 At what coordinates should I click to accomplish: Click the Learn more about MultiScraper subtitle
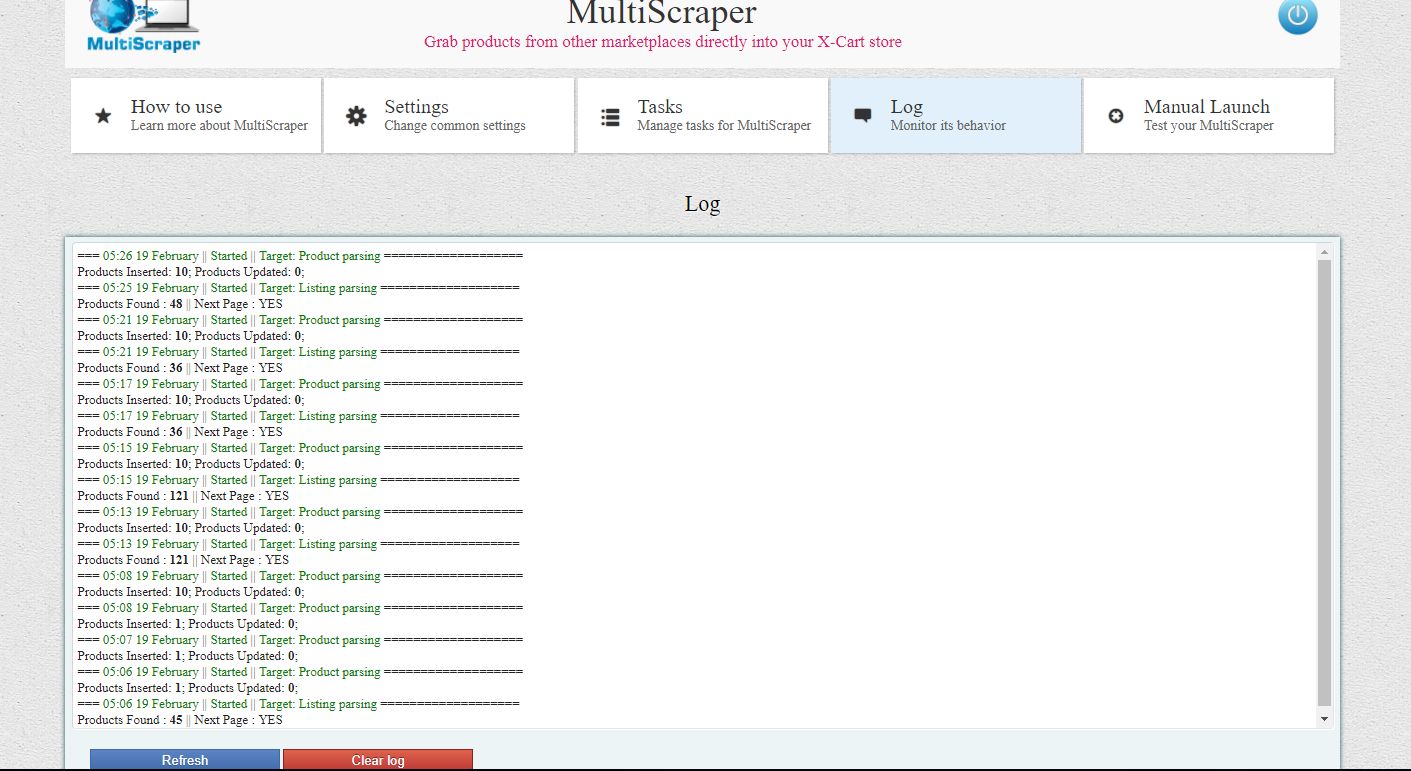(x=219, y=126)
